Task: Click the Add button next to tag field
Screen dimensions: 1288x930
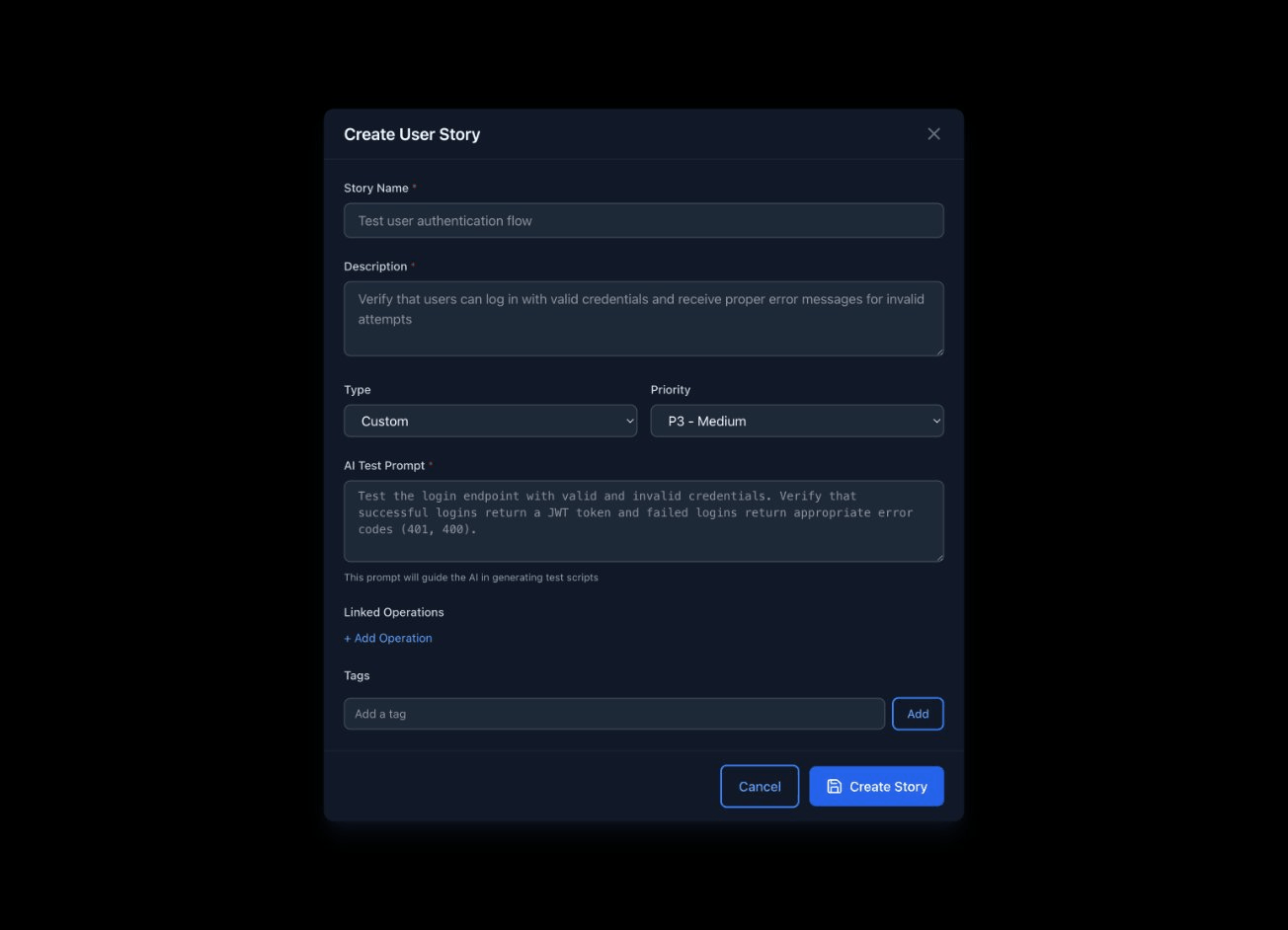Action: [x=918, y=713]
